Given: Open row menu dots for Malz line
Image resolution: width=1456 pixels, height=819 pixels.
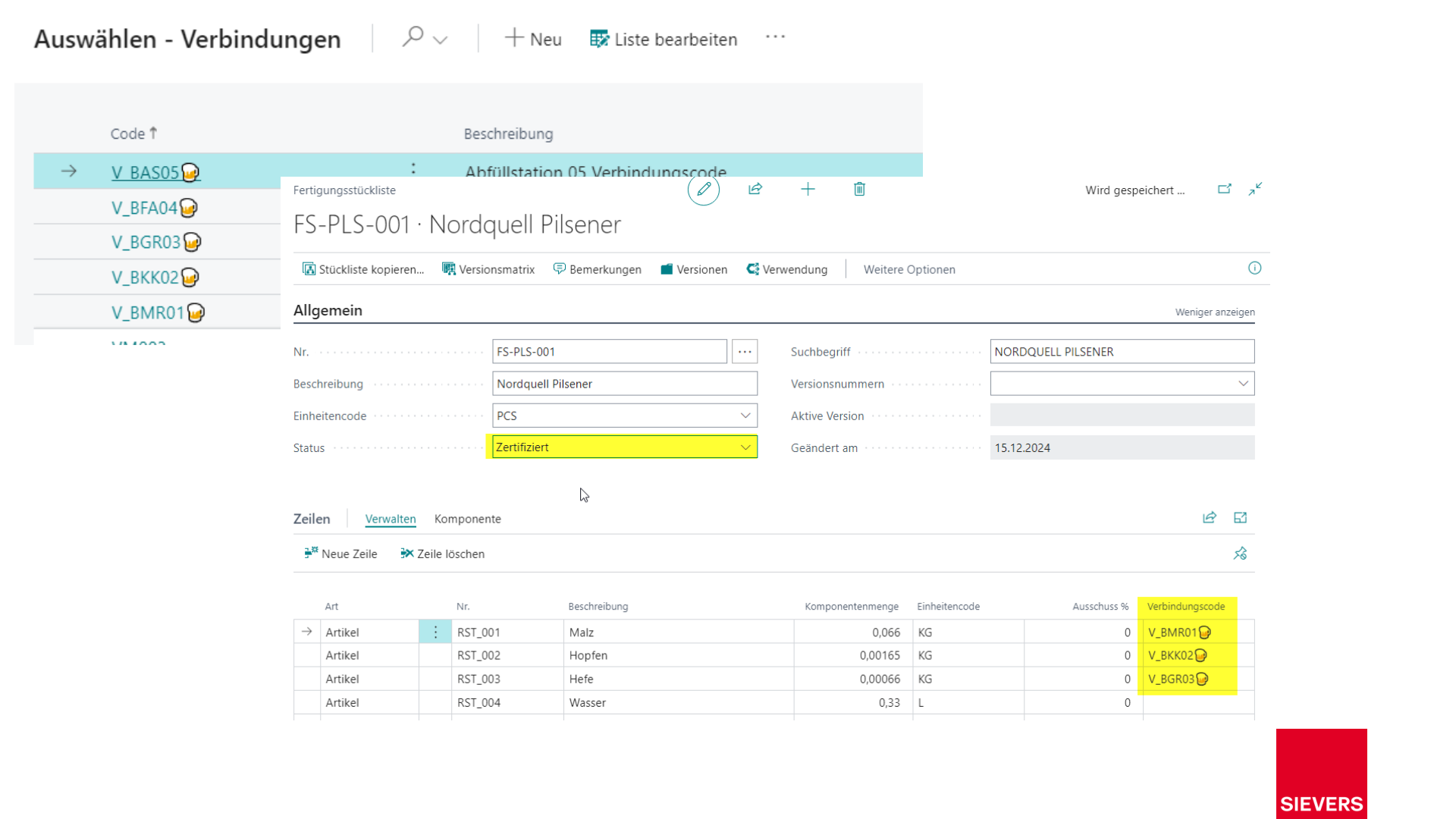Looking at the screenshot, I should click(435, 632).
